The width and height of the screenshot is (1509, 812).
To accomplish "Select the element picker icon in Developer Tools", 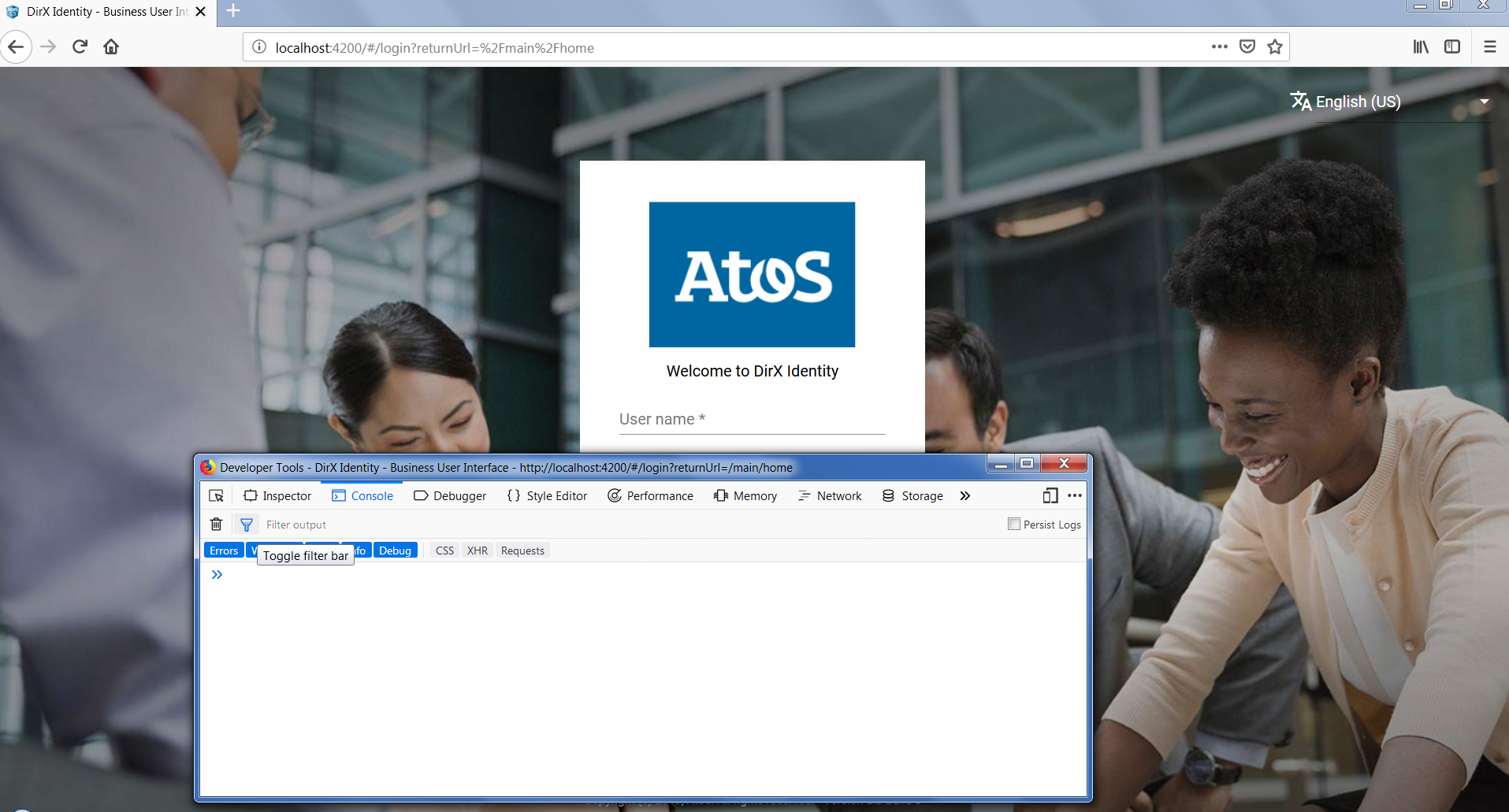I will point(216,495).
